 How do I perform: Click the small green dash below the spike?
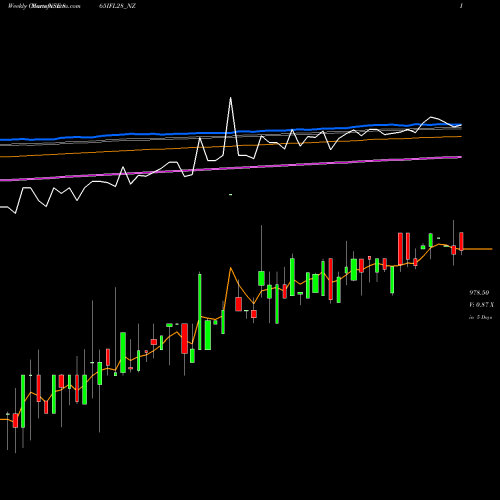230,194
